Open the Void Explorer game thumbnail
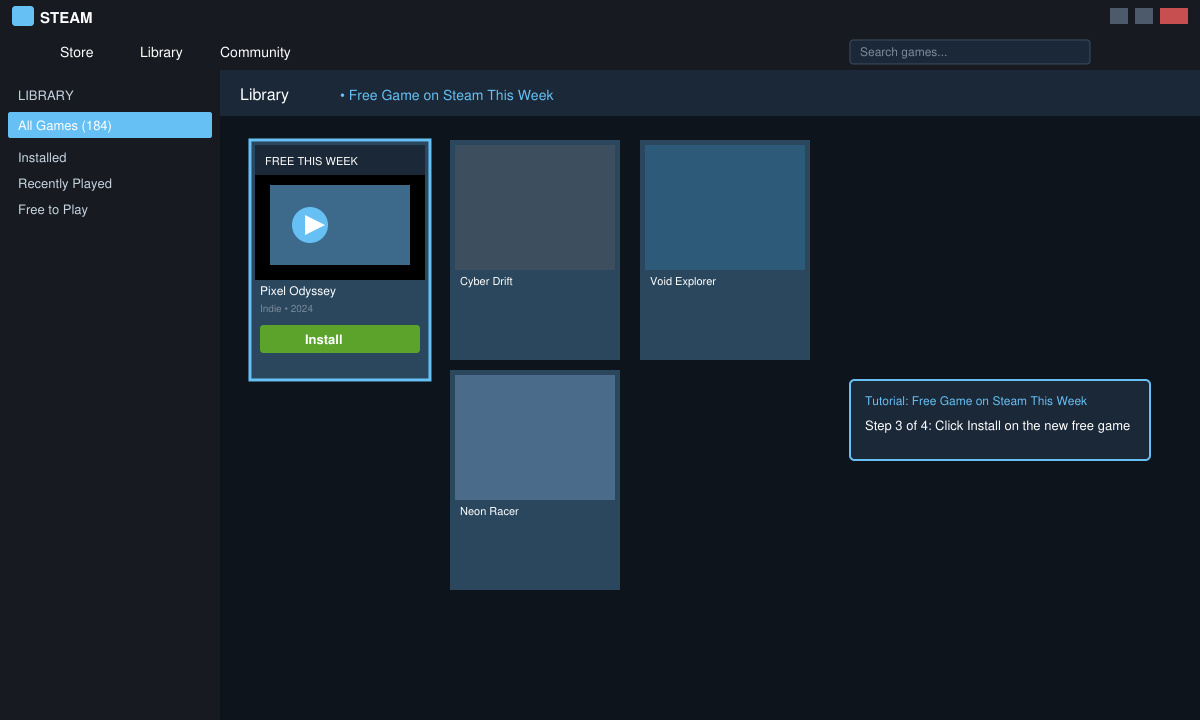 (725, 207)
